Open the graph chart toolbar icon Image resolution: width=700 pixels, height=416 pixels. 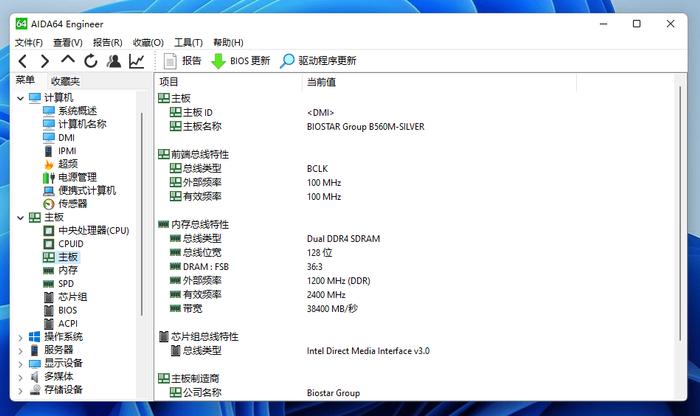137,61
